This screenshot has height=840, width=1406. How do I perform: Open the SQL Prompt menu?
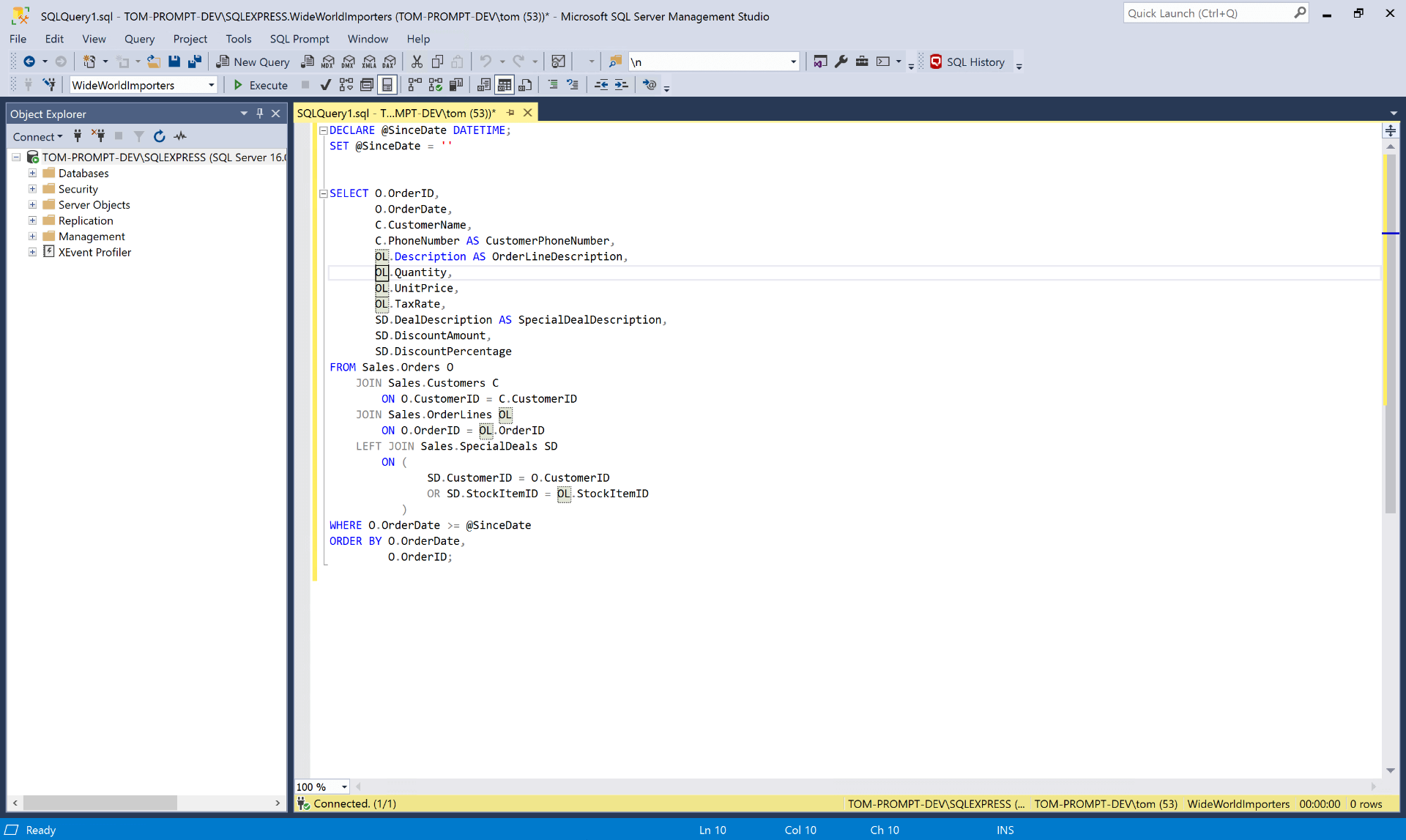click(x=300, y=39)
